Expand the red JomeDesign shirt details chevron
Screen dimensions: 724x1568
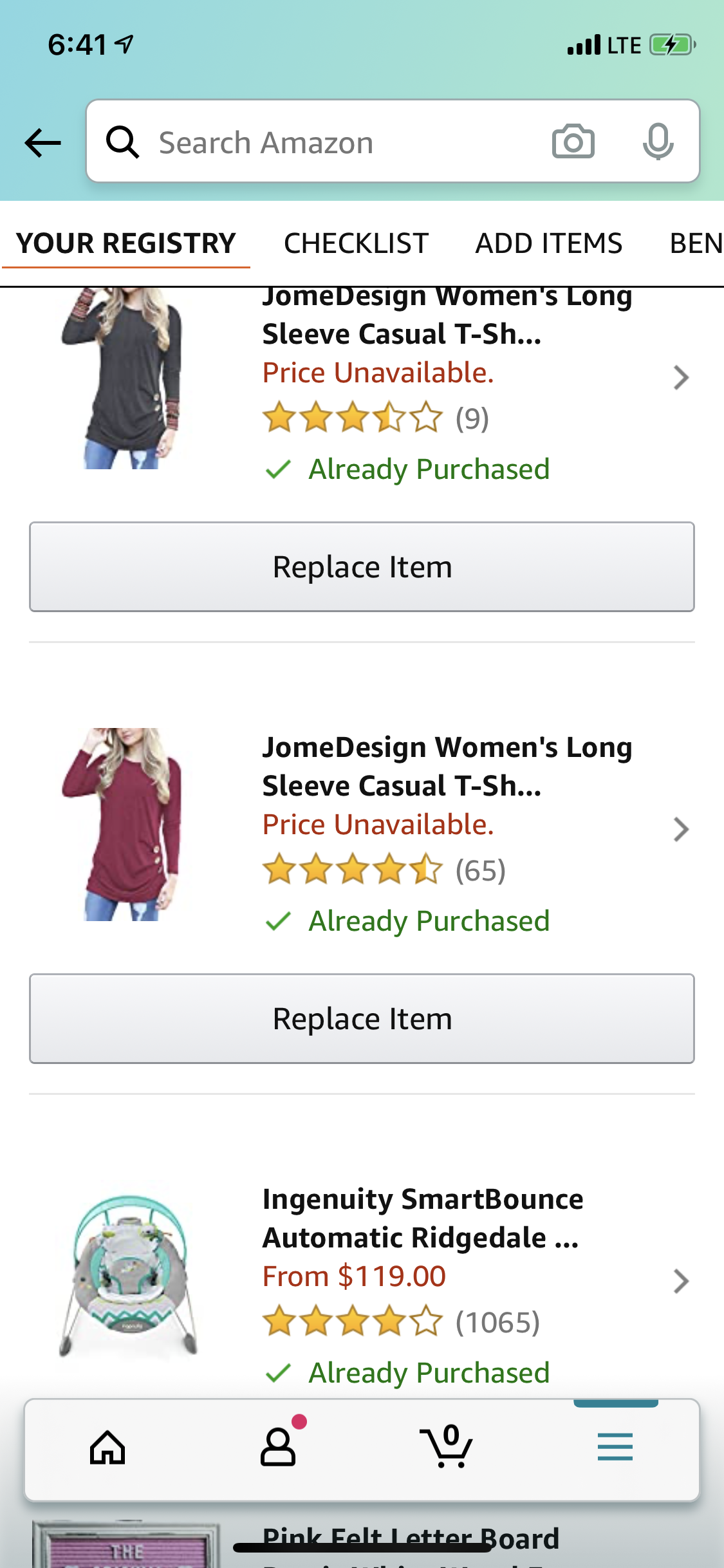click(x=681, y=830)
